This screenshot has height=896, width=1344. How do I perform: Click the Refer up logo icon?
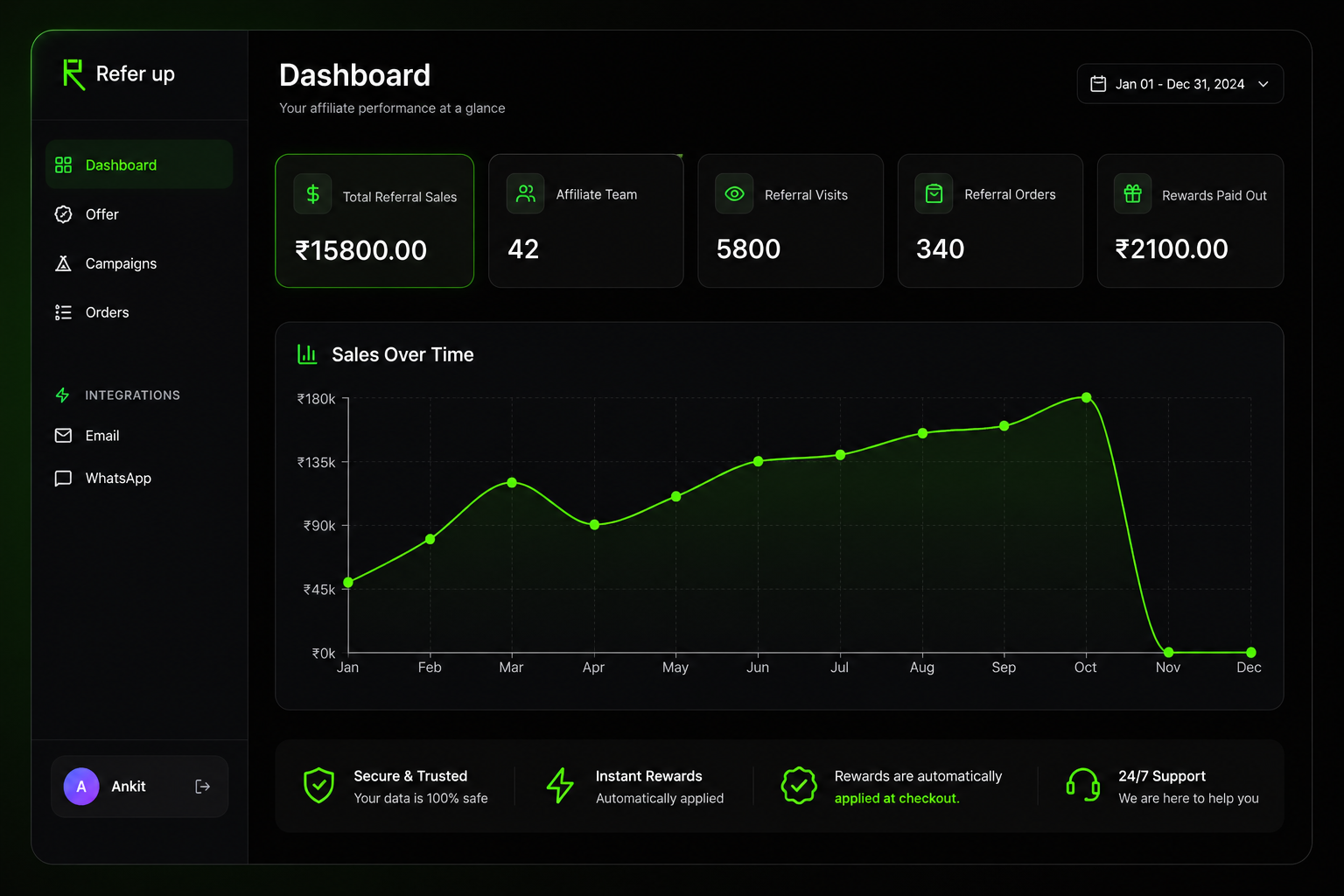point(73,74)
